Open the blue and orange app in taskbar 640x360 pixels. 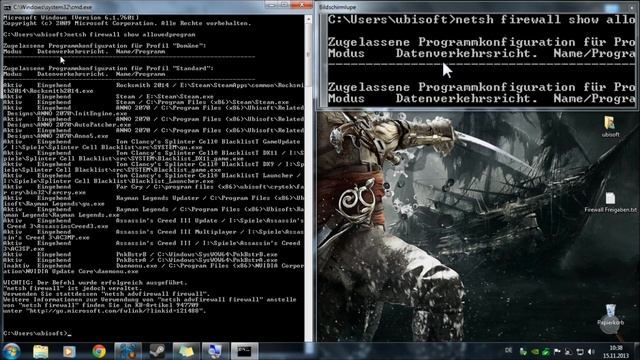tap(128, 351)
